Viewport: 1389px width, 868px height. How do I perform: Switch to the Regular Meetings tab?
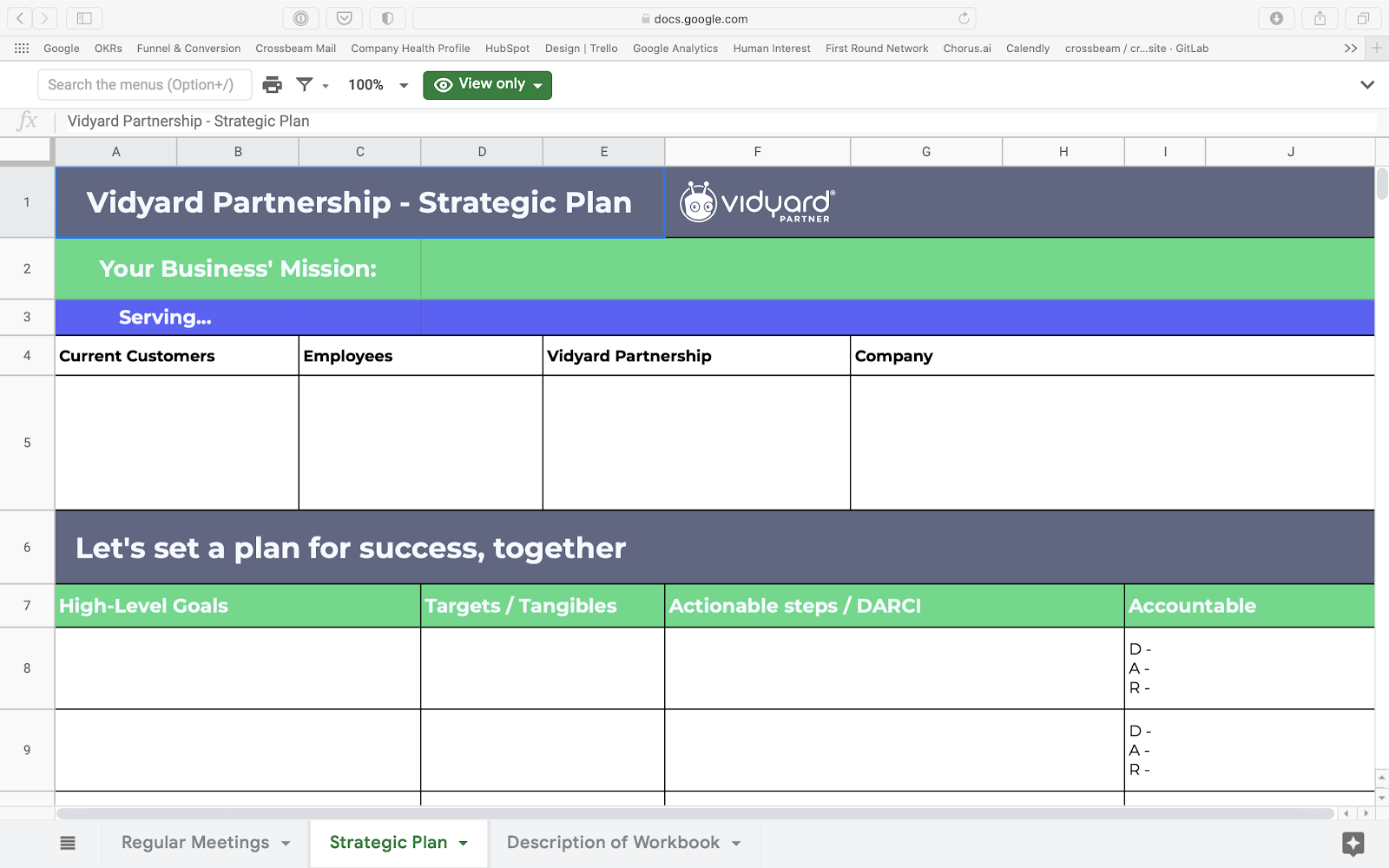pos(195,843)
